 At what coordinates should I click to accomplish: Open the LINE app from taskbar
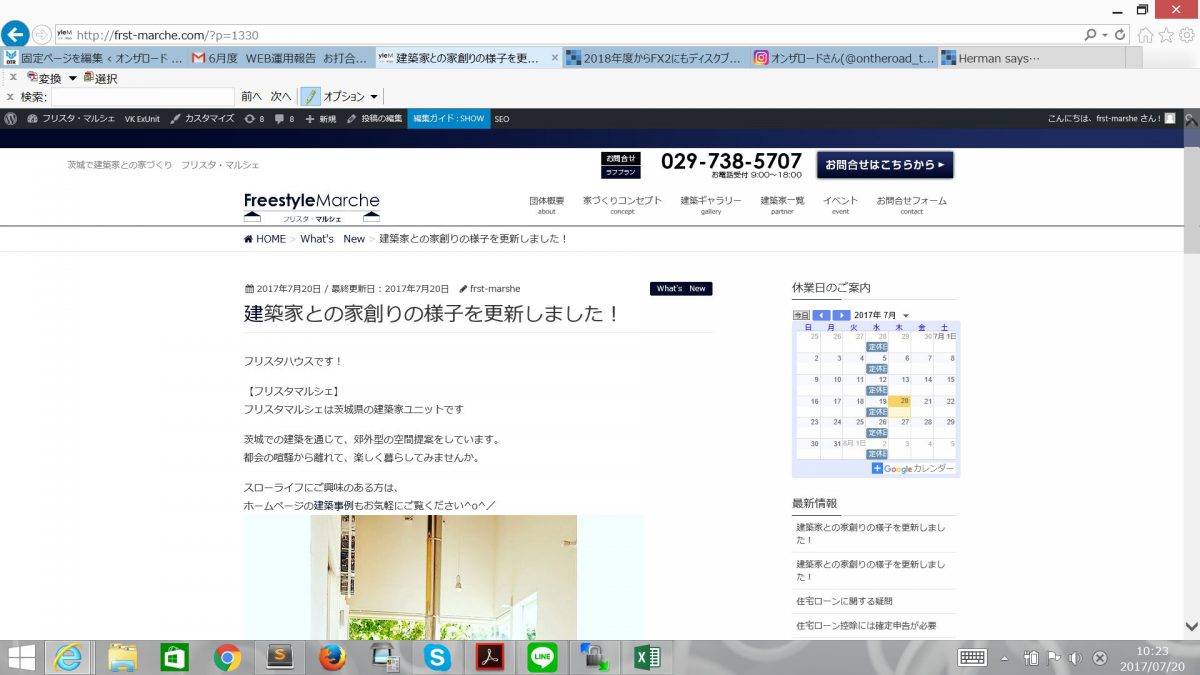pyautogui.click(x=542, y=657)
